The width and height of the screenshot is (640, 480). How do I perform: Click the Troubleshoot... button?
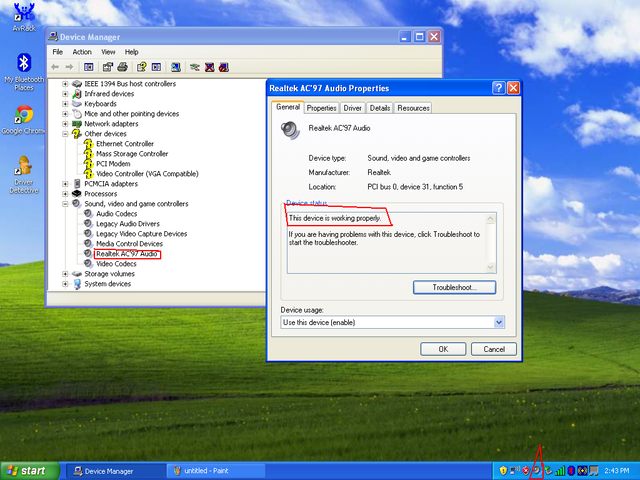point(455,287)
